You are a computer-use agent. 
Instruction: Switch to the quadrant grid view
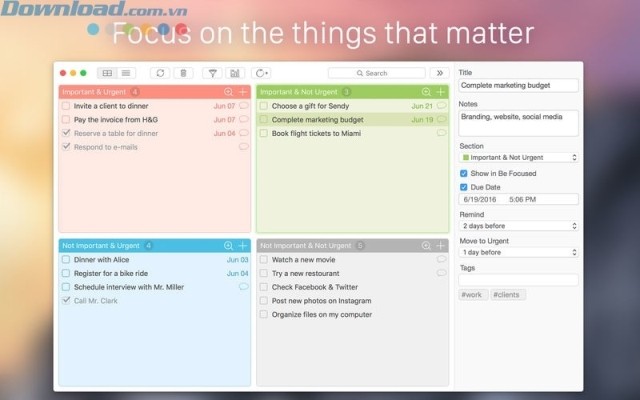pyautogui.click(x=108, y=73)
